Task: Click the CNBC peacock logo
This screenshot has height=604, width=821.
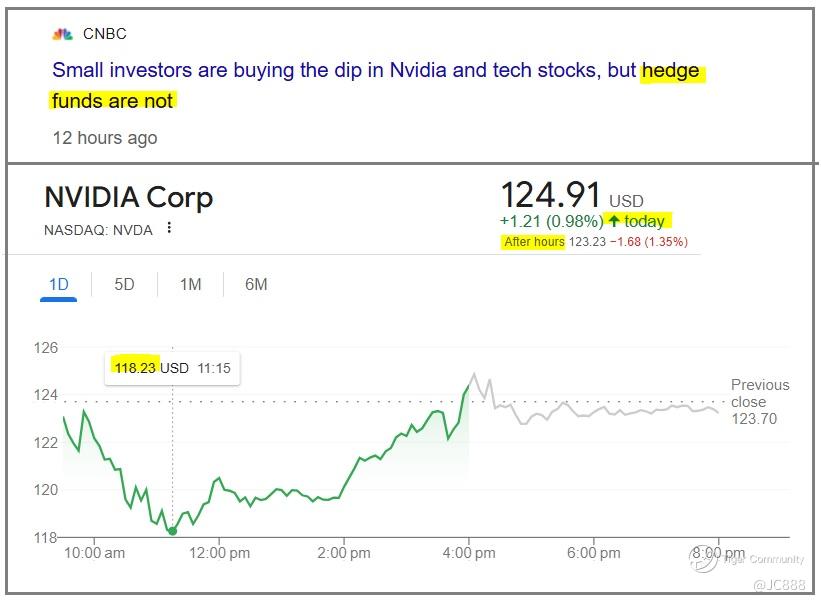Action: click(x=62, y=34)
